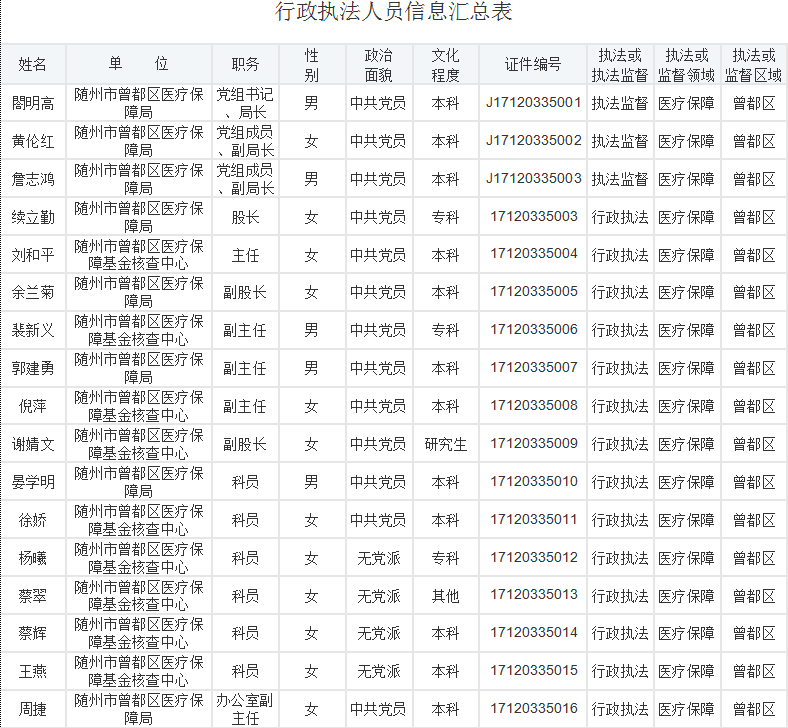Viewport: 788px width, 728px height.
Task: Select the name cell 余兰菊
Action: coord(33,292)
